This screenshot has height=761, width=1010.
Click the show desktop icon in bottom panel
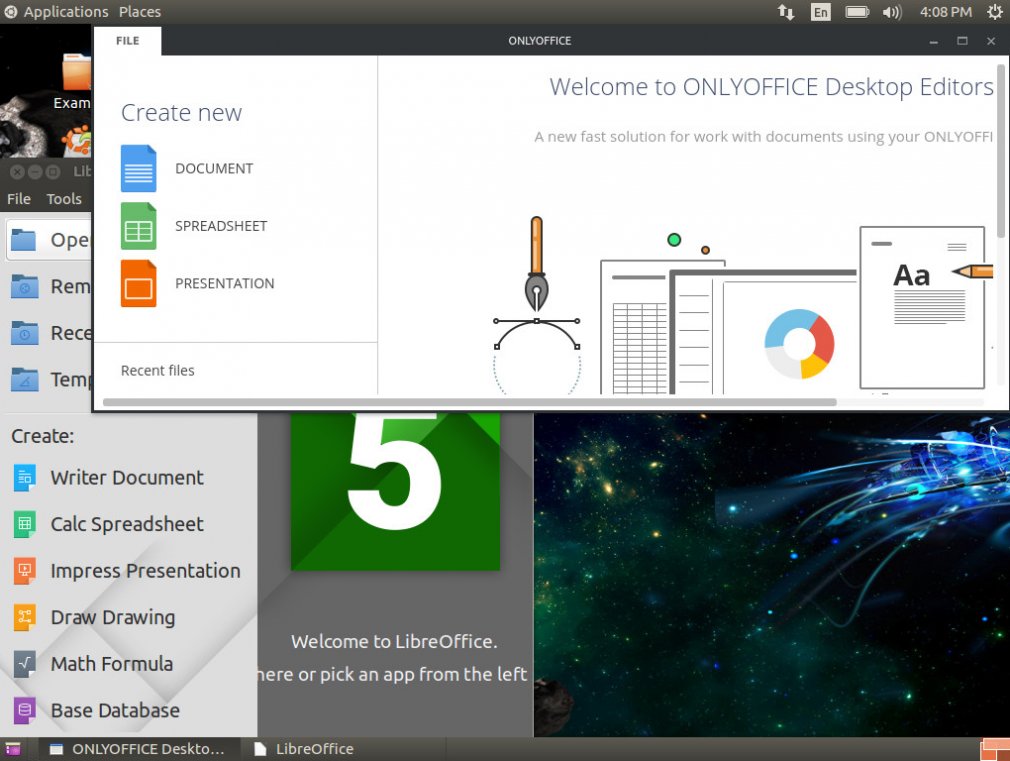pos(13,749)
